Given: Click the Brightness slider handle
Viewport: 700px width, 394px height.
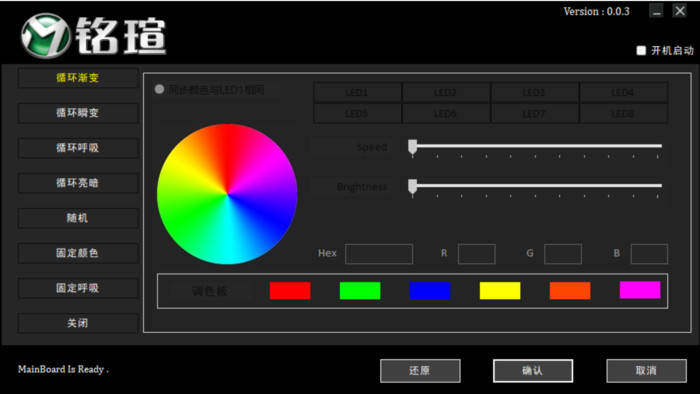Looking at the screenshot, I should tap(412, 186).
